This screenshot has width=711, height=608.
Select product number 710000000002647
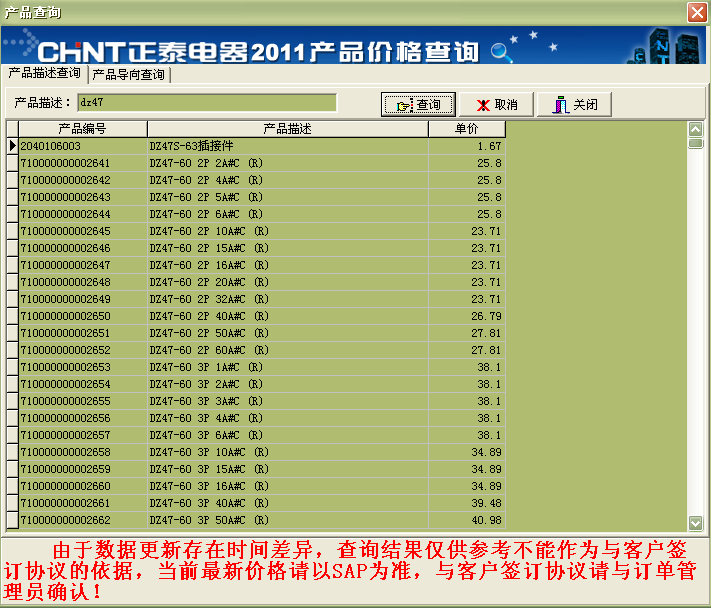[x=83, y=265]
